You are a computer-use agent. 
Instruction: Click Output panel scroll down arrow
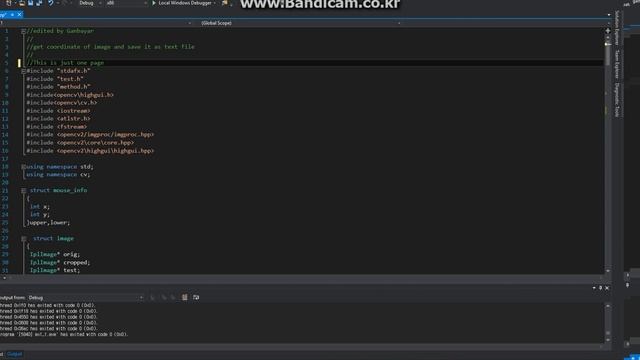pos(607,340)
